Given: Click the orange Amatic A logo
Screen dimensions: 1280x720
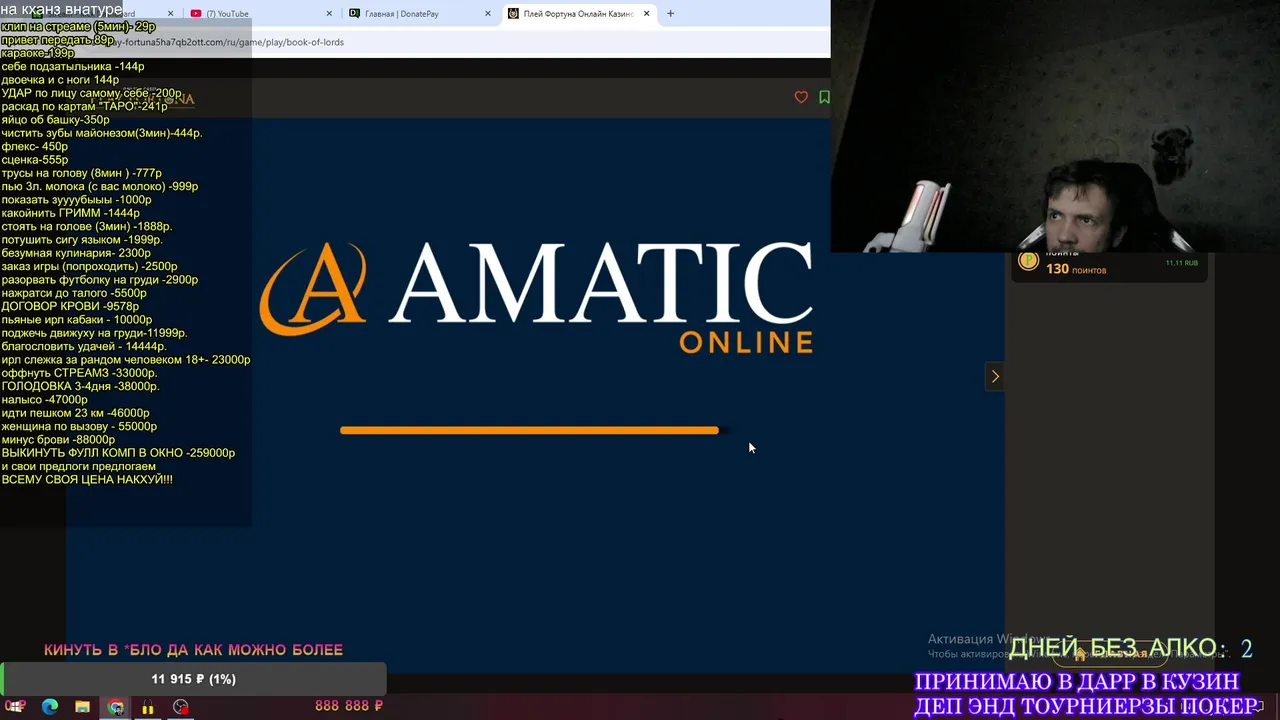Looking at the screenshot, I should 313,288.
